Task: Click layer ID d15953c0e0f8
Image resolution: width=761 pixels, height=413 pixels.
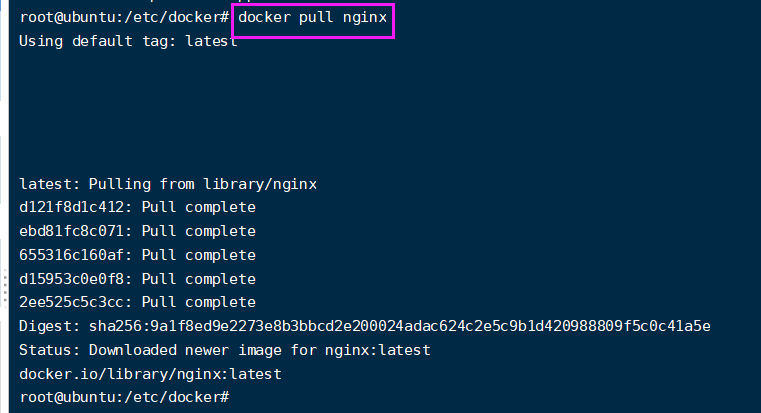Action: pos(72,279)
